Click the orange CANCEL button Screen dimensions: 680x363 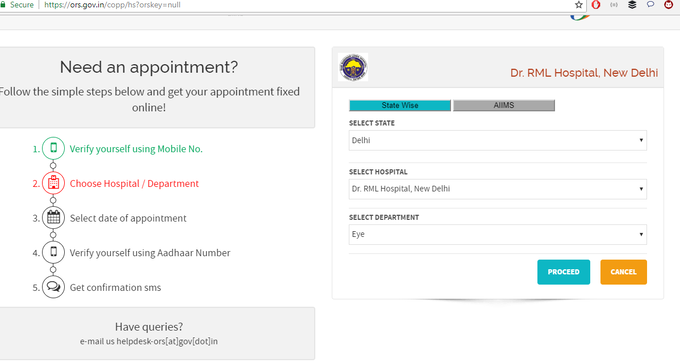(623, 272)
